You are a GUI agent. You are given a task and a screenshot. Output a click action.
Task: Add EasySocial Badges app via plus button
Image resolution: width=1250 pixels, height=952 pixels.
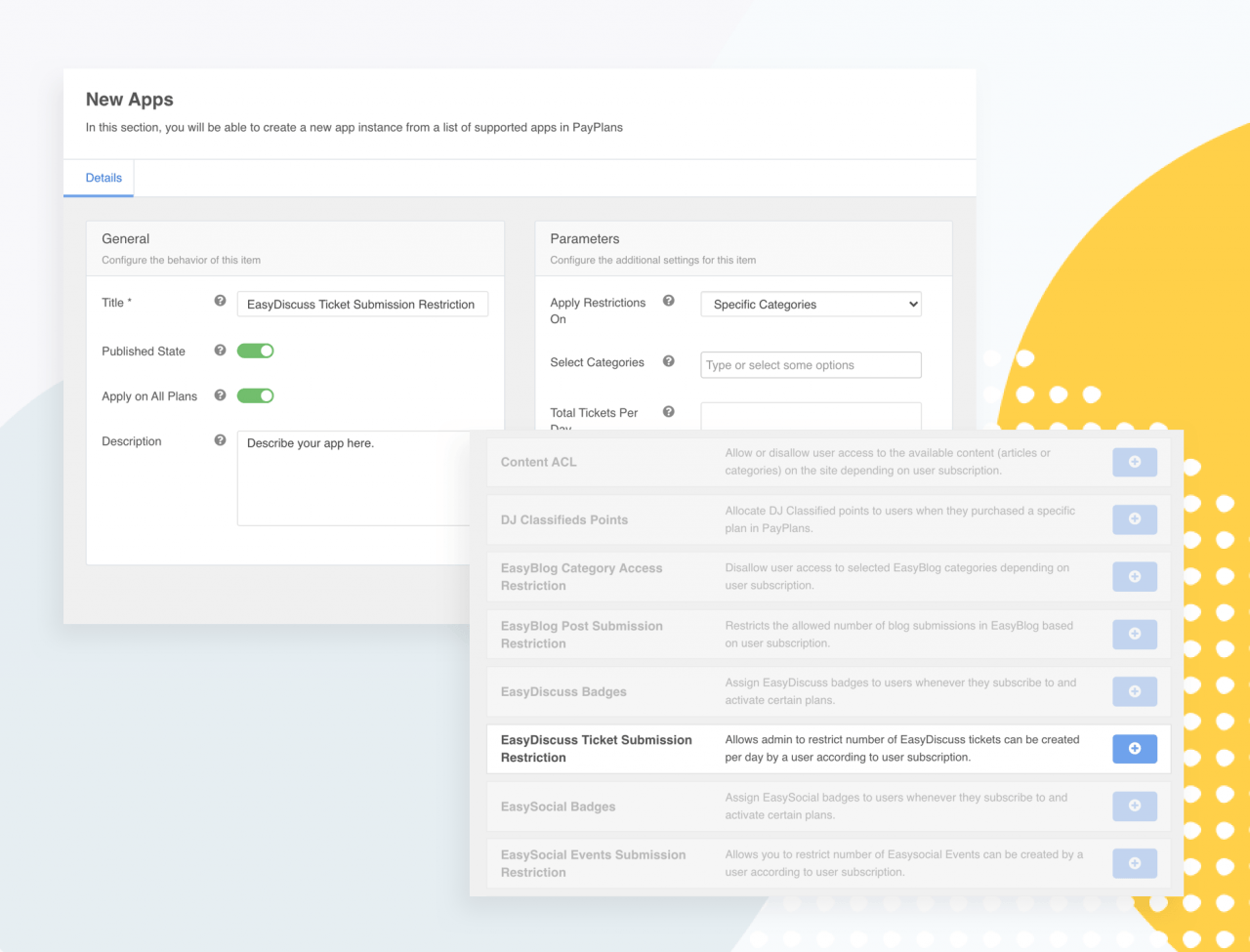[x=1135, y=806]
